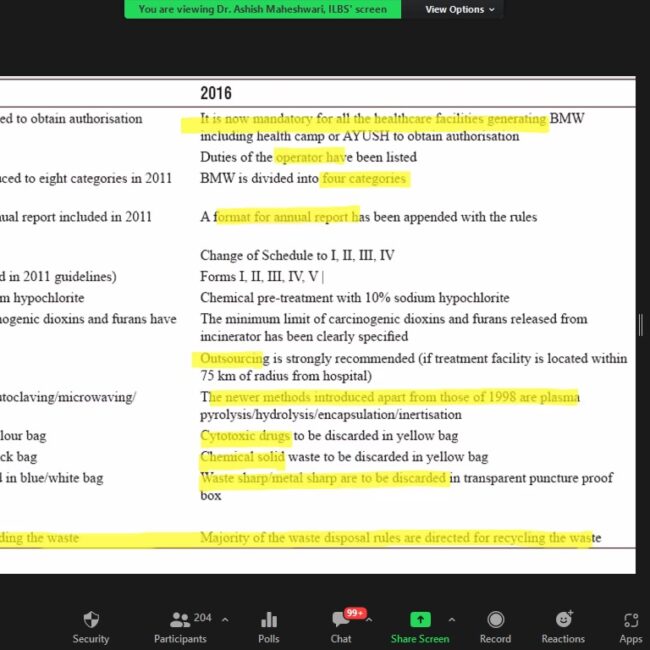Click the participant count 204
The height and width of the screenshot is (650, 650).
tap(204, 618)
